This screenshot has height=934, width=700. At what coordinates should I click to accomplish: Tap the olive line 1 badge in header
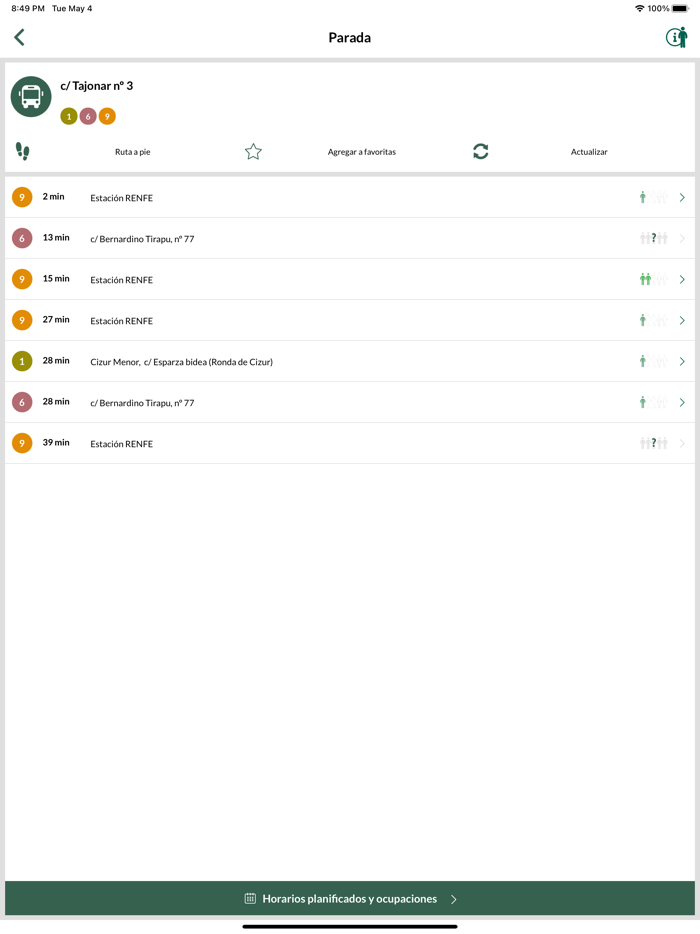[69, 116]
